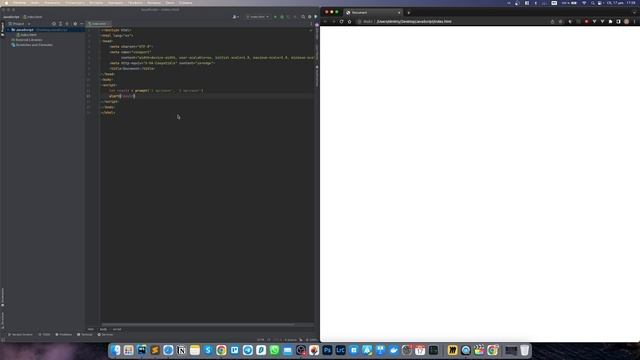Open the Chrome profile avatar
Viewport: 640px width, 360px height.
pyautogui.click(x=627, y=21)
